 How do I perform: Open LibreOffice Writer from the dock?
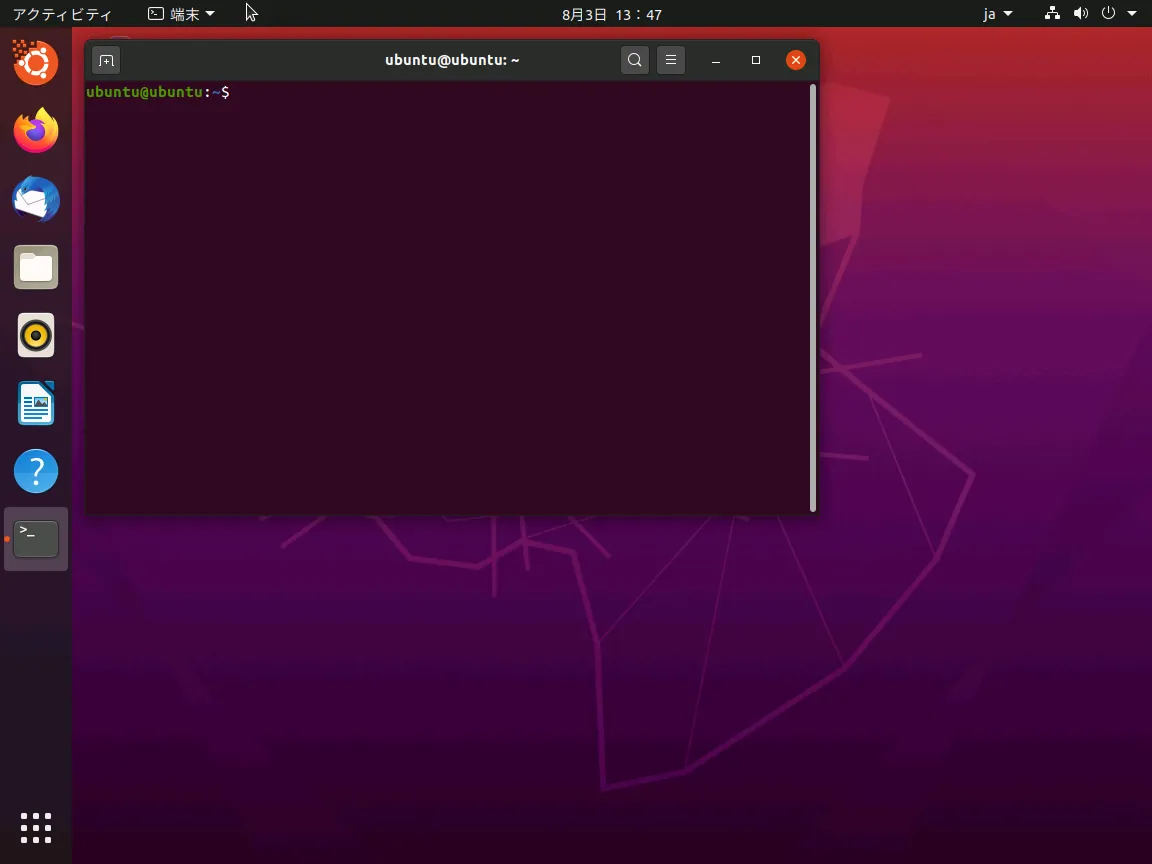tap(36, 403)
